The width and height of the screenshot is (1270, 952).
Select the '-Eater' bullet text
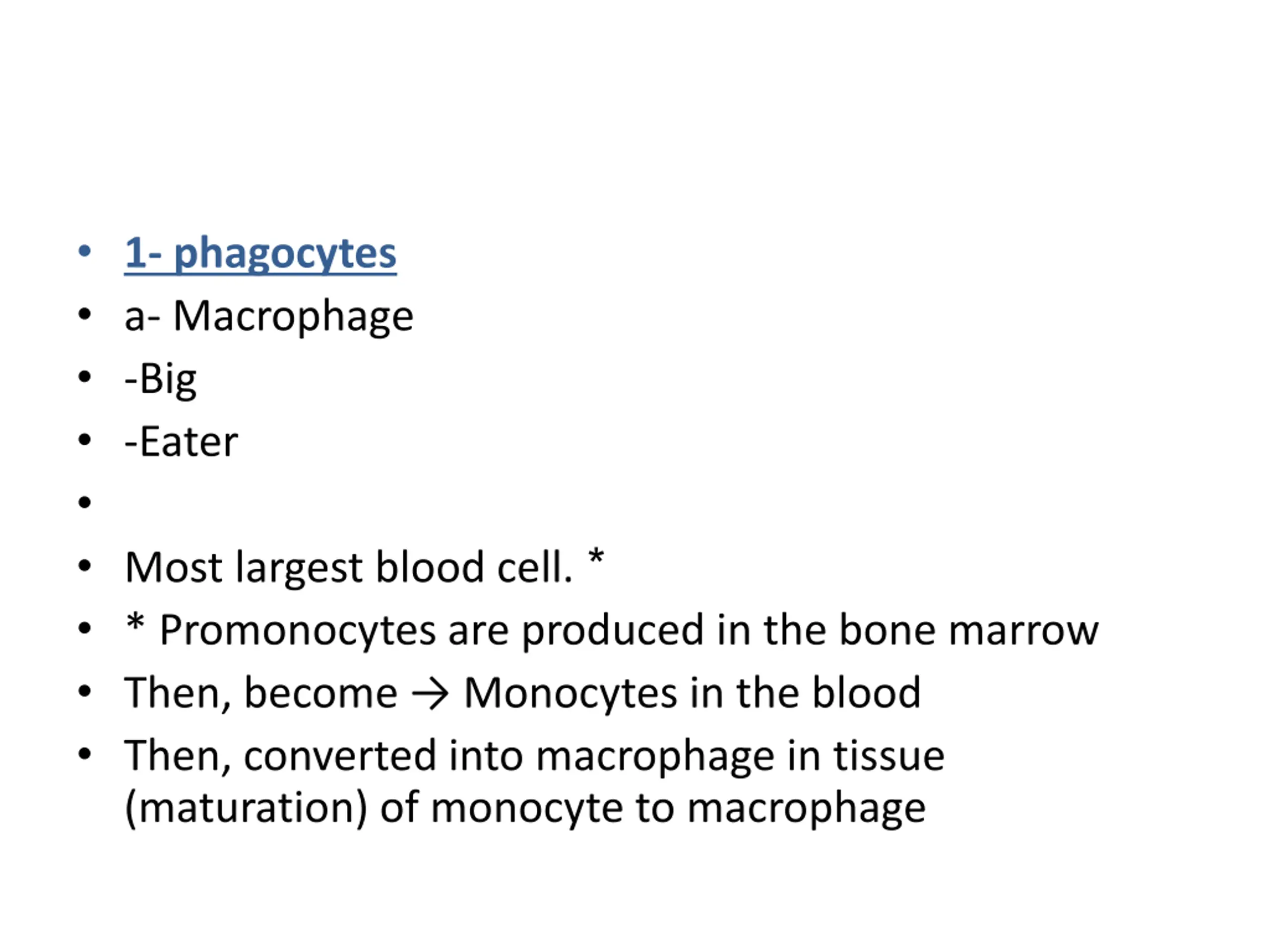(181, 442)
